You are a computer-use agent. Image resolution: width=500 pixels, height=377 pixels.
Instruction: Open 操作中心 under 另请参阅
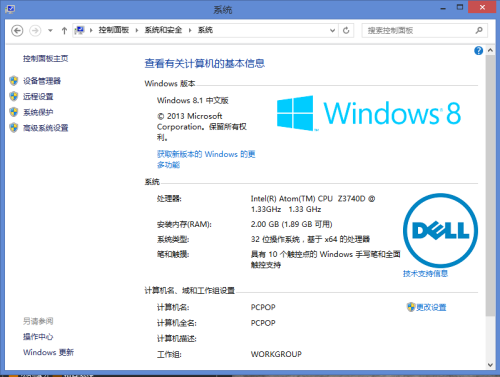[x=38, y=337]
